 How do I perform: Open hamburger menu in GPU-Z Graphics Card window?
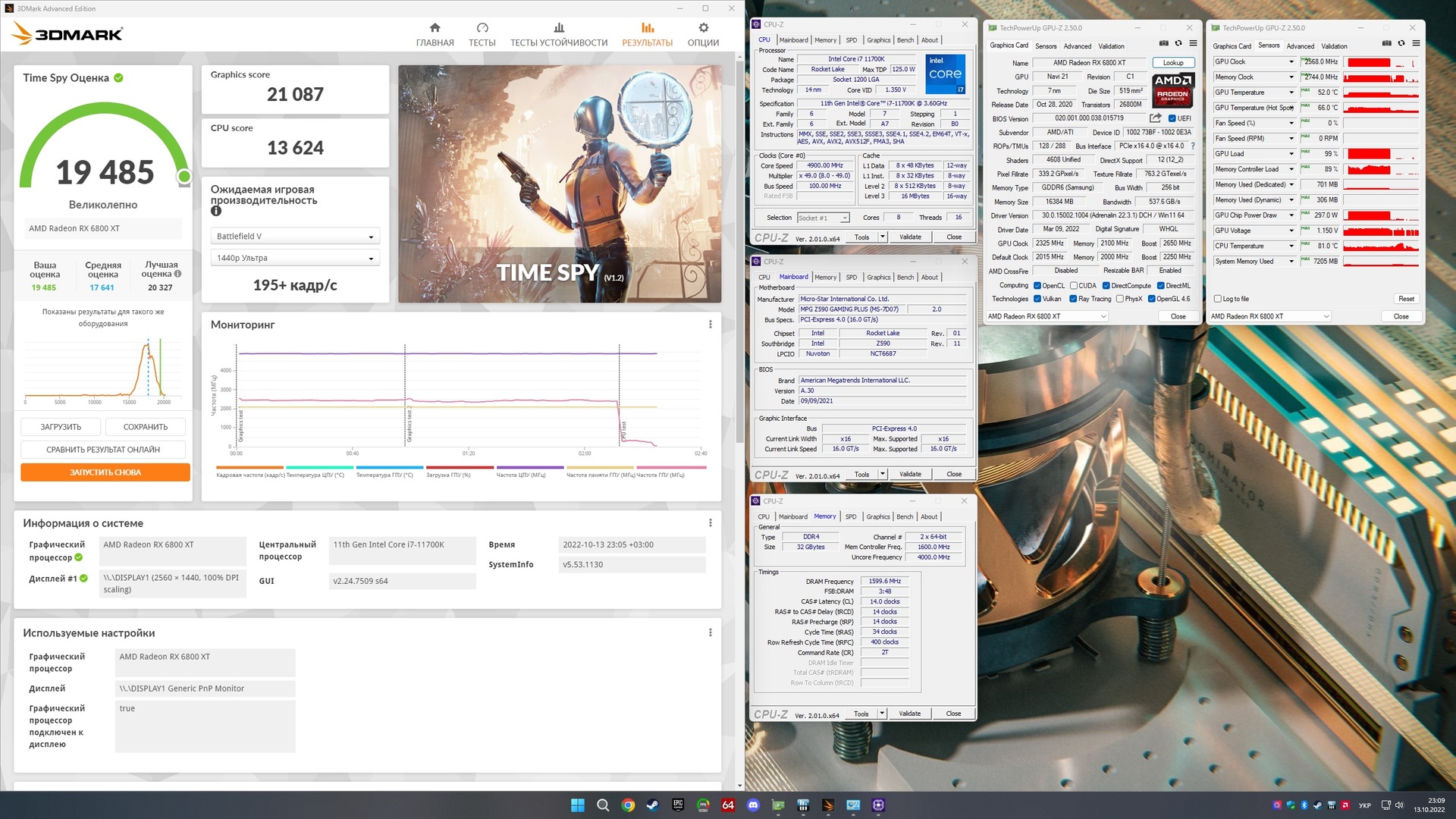[1193, 43]
